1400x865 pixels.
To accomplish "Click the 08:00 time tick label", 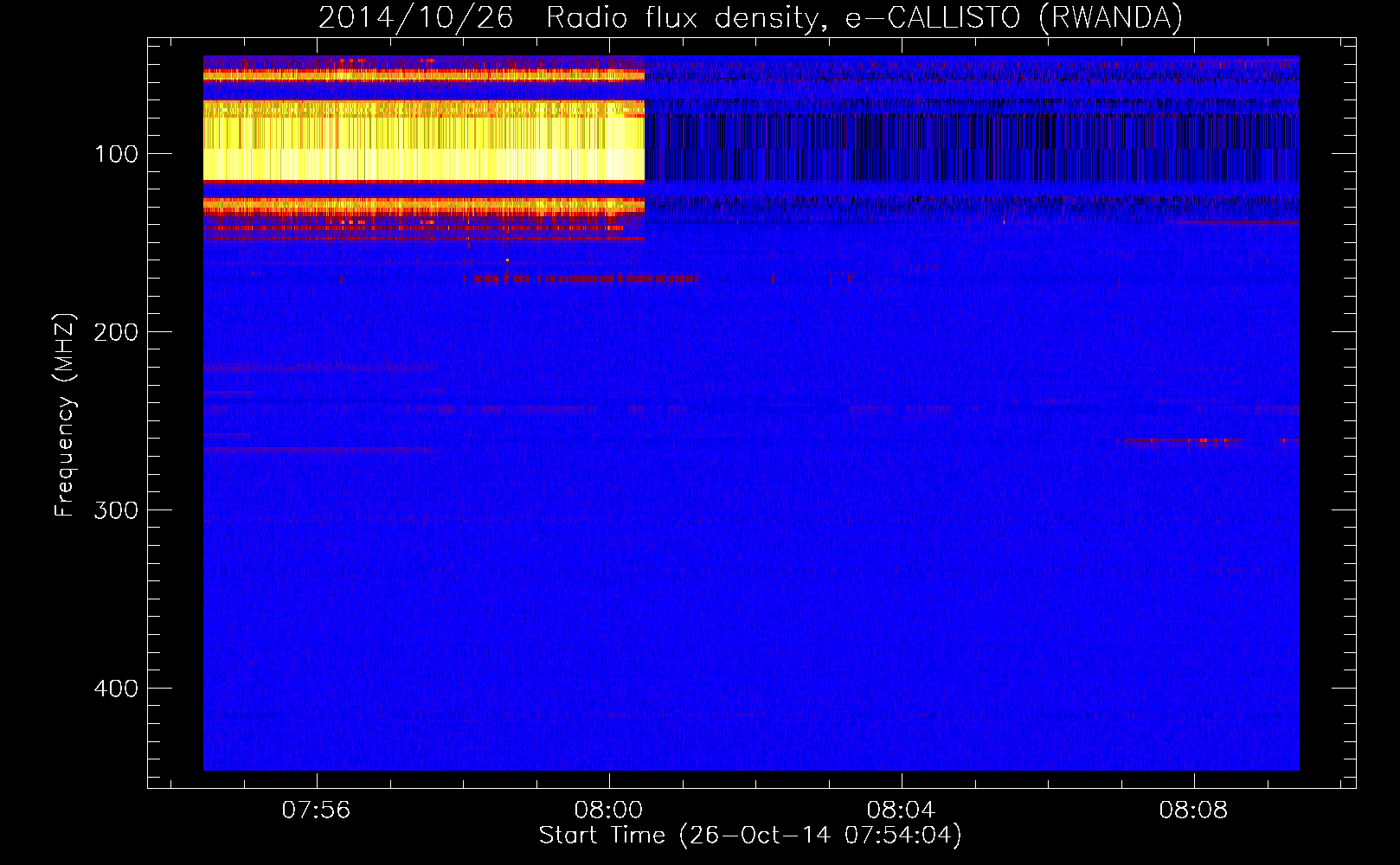I will tap(609, 810).
